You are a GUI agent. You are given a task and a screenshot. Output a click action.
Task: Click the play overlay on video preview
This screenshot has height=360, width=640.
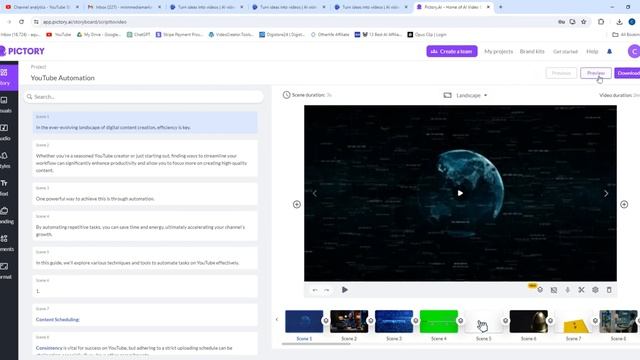[x=460, y=193]
